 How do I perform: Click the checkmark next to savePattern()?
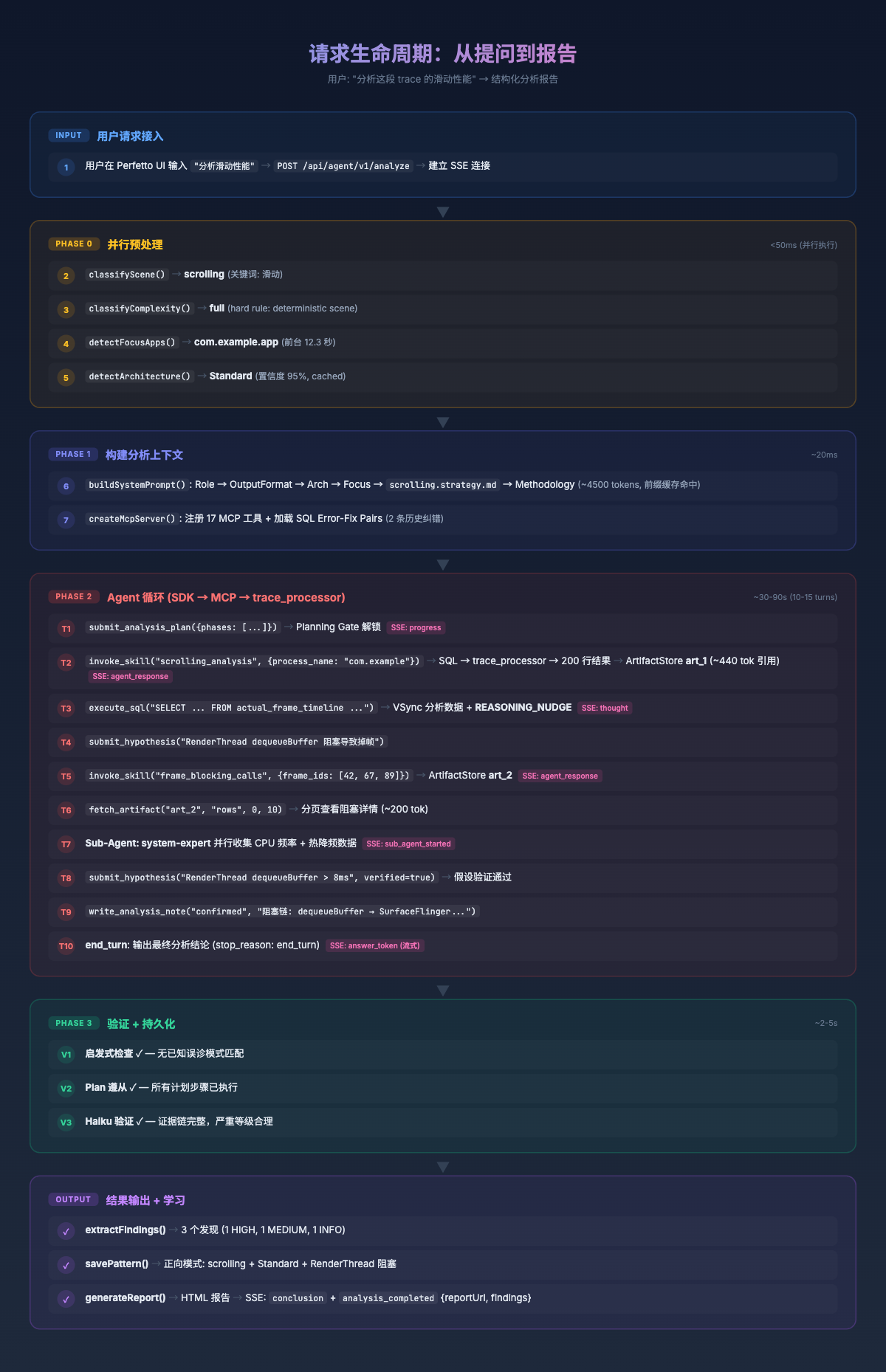66,1265
